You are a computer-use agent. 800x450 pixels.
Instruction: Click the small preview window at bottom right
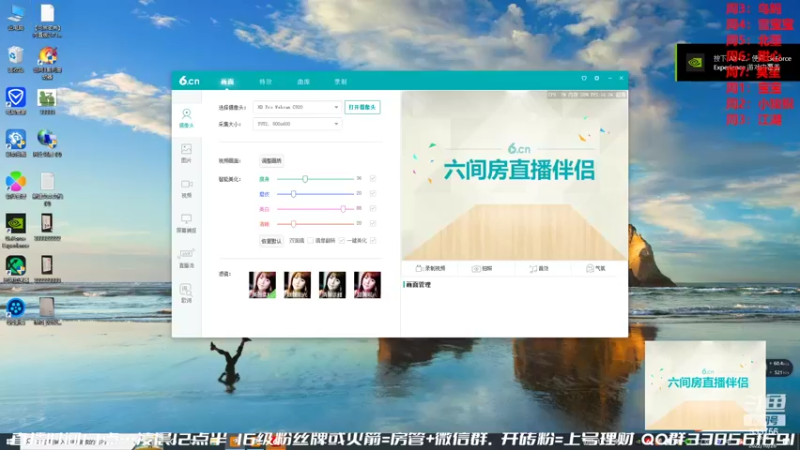point(705,385)
